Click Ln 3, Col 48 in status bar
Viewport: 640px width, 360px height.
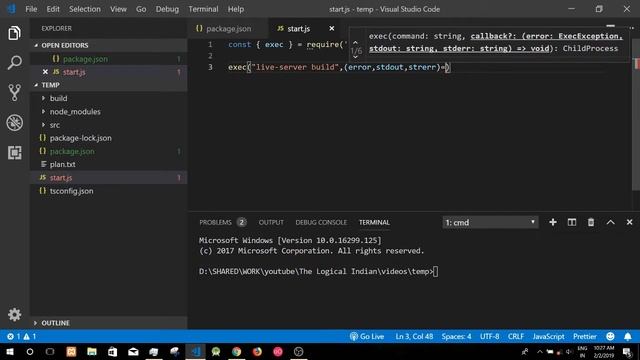click(x=414, y=336)
